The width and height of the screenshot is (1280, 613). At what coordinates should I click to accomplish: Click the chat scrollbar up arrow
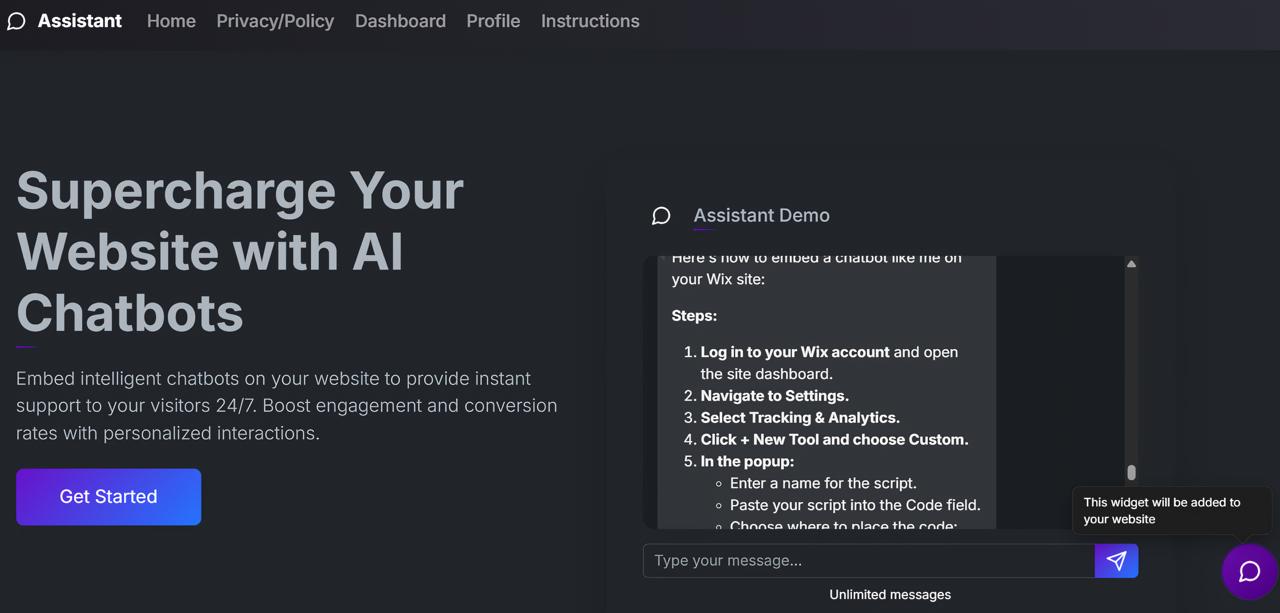[1131, 264]
